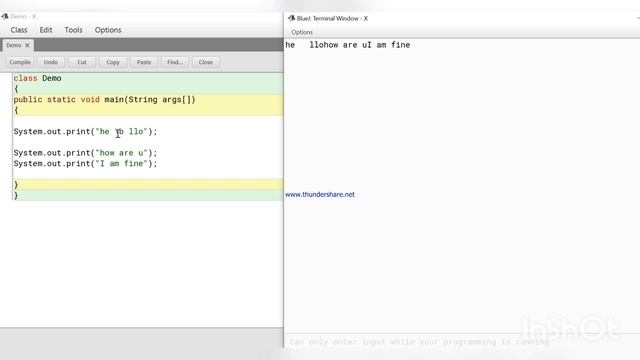640x360 pixels.
Task: Click the Cut button
Action: point(82,62)
